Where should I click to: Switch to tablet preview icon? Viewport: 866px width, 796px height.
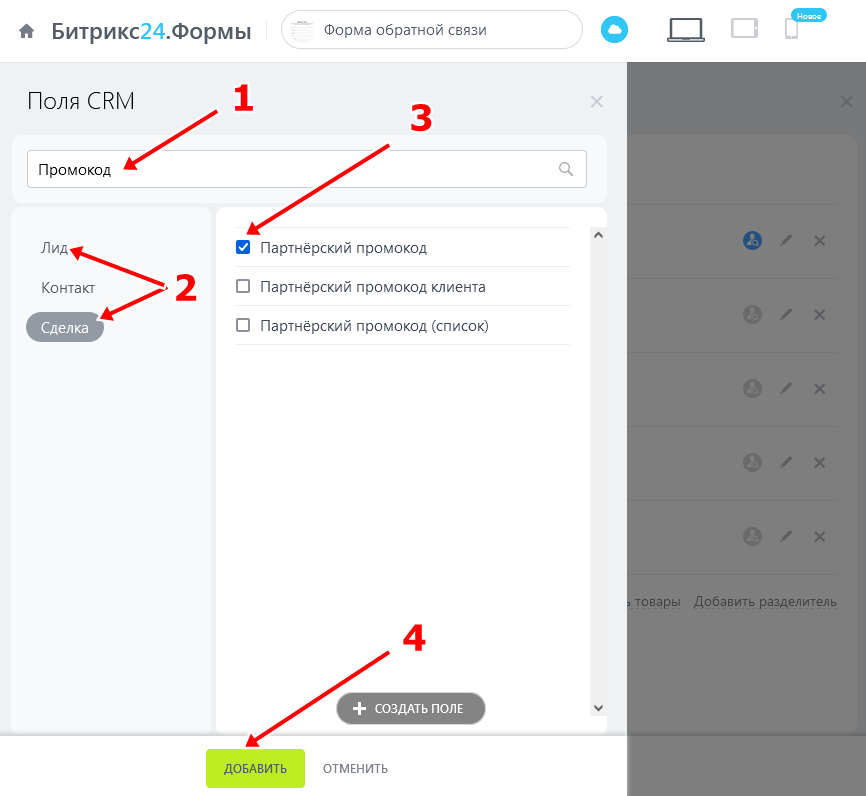tap(744, 28)
